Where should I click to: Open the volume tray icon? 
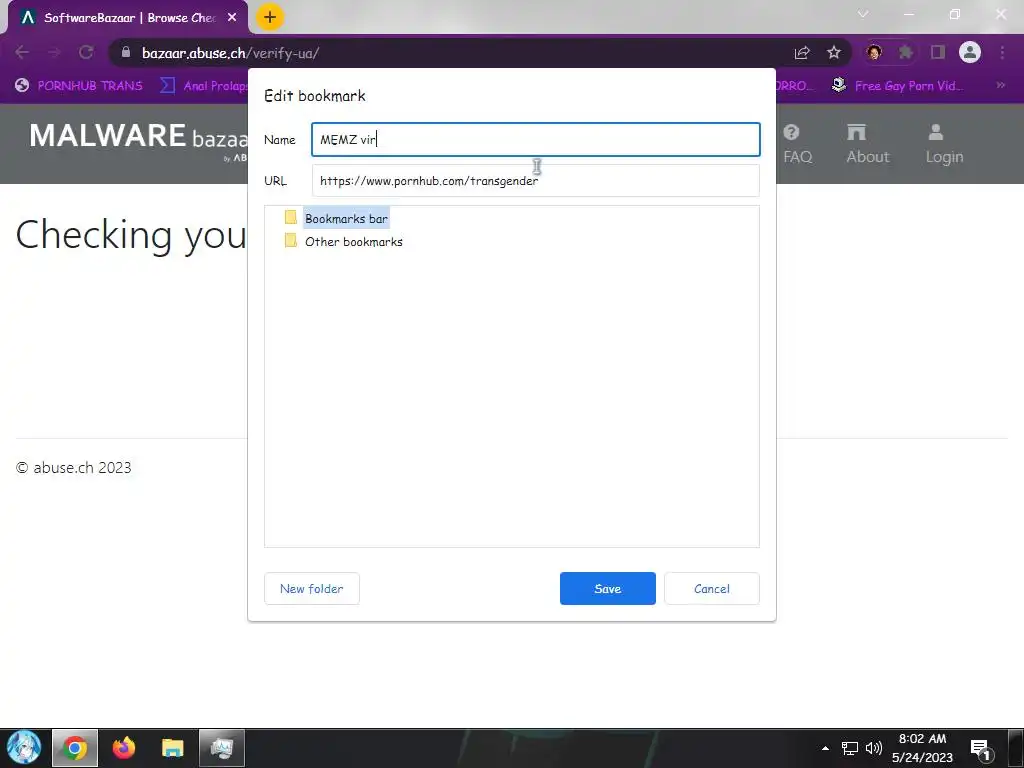873,748
